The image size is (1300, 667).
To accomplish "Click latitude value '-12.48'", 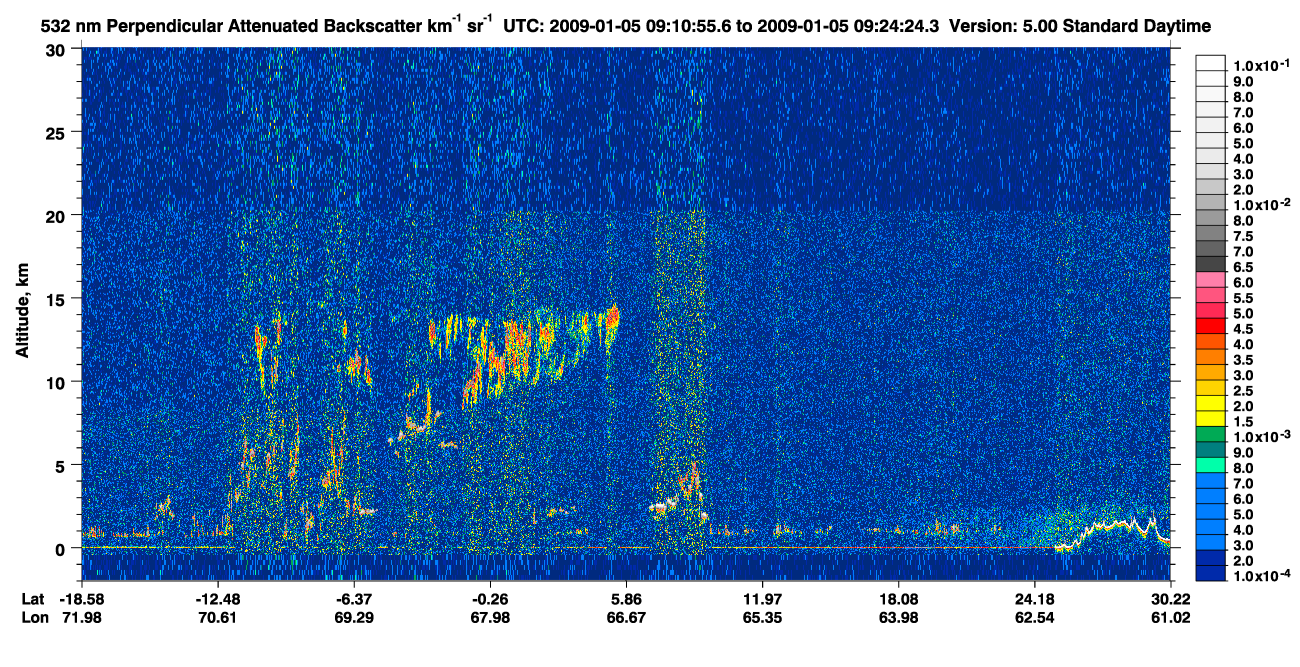I will [218, 600].
